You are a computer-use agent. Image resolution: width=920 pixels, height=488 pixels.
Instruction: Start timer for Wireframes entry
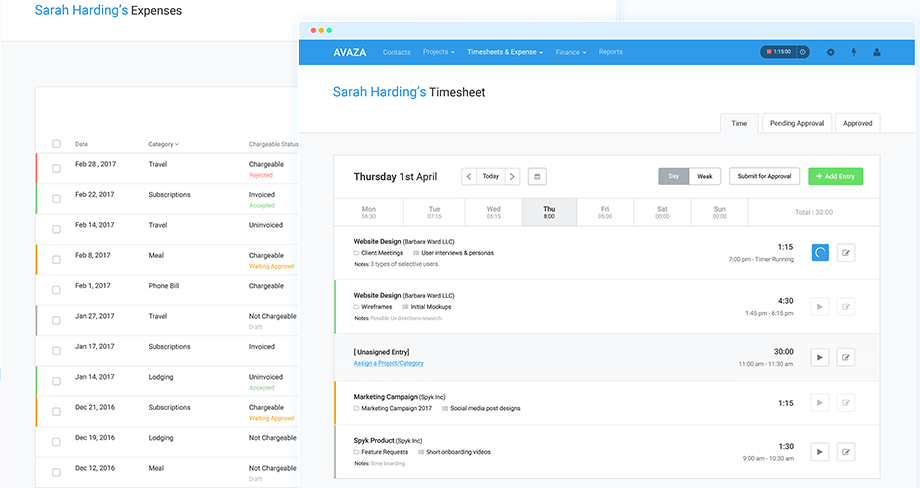coord(820,307)
